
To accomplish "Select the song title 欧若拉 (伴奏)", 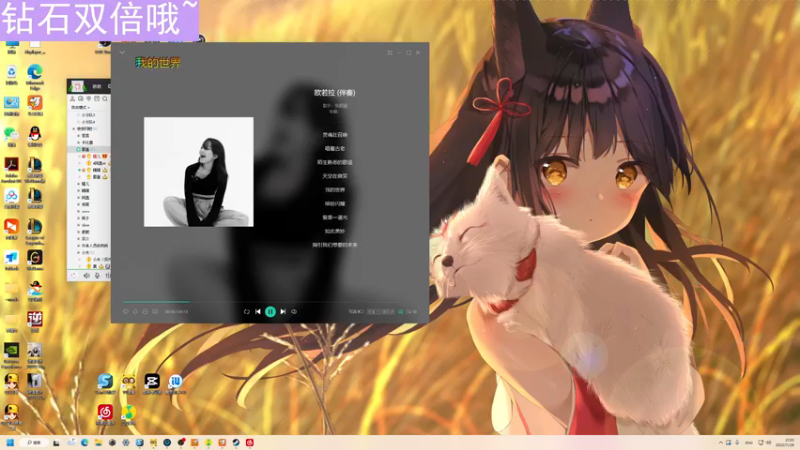I will [x=335, y=93].
